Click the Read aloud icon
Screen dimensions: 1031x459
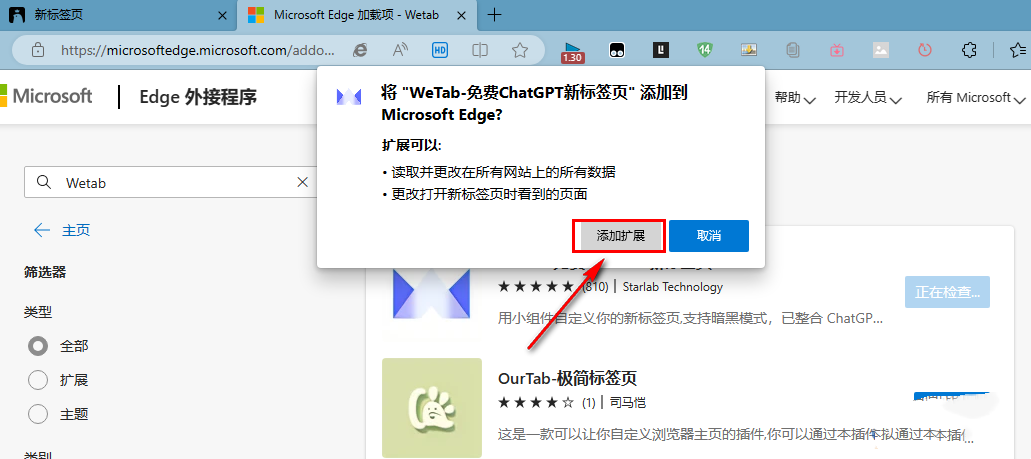400,49
